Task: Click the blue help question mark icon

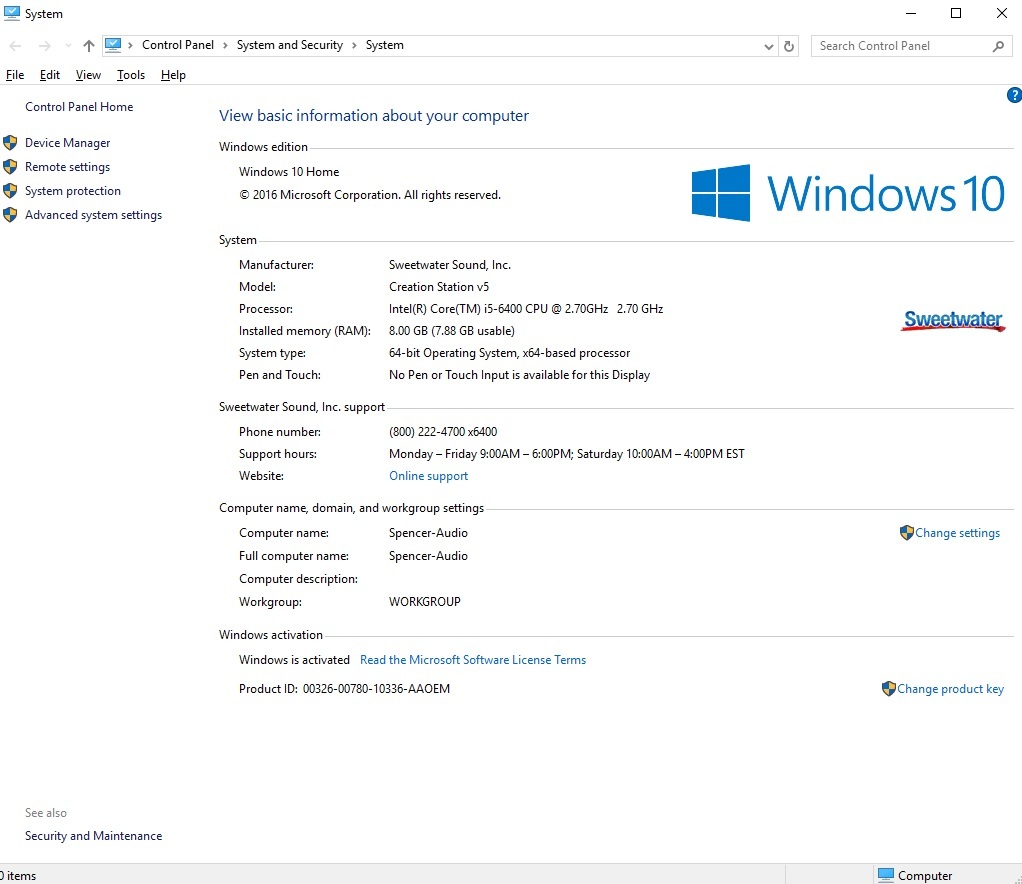Action: coord(1014,95)
